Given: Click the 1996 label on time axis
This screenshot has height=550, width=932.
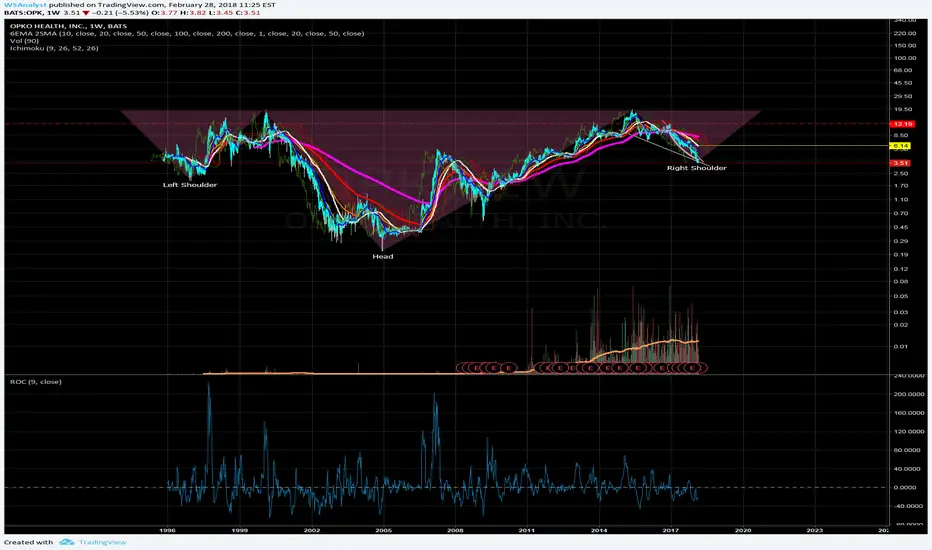Looking at the screenshot, I should (168, 530).
